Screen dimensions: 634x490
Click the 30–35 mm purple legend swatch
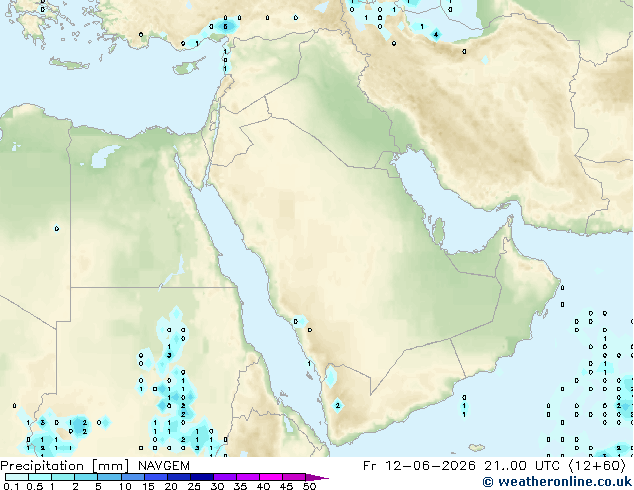point(225,477)
